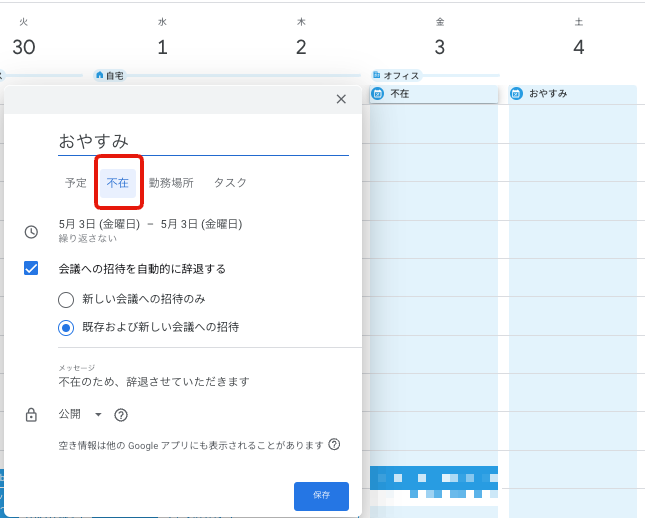
Task: Open help icon next to 公開 dropdown
Action: coord(121,415)
